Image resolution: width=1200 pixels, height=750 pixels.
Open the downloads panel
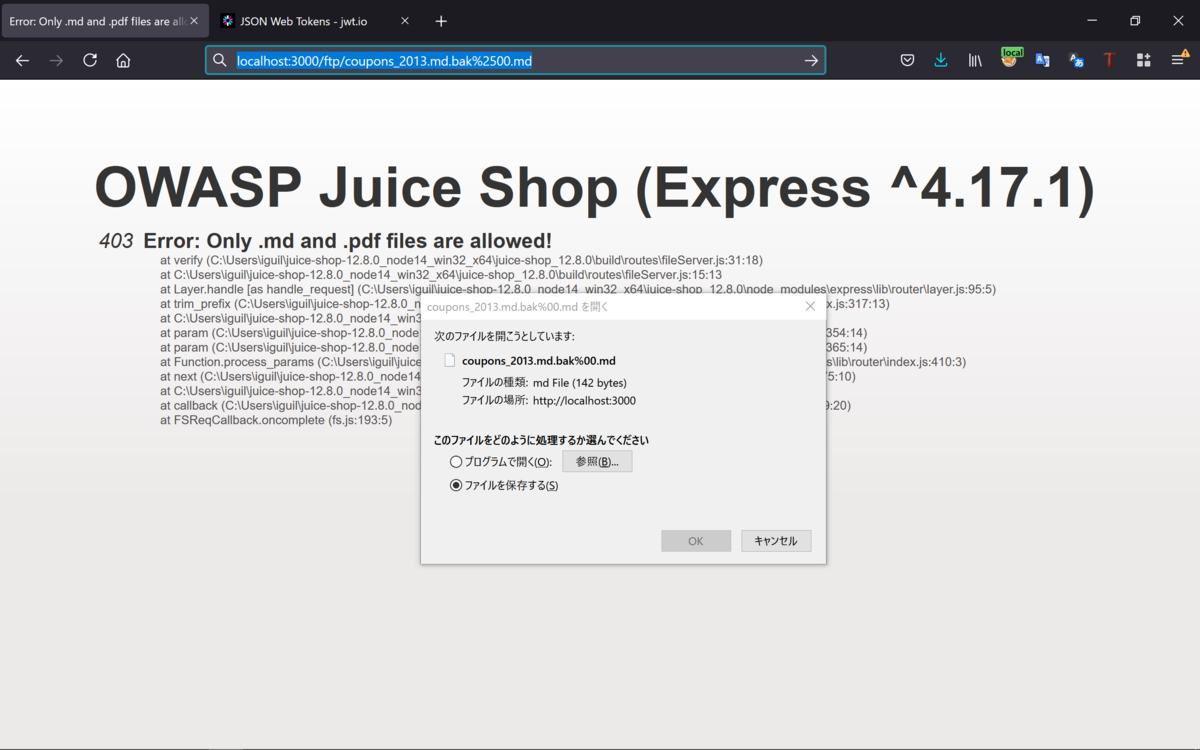click(941, 60)
